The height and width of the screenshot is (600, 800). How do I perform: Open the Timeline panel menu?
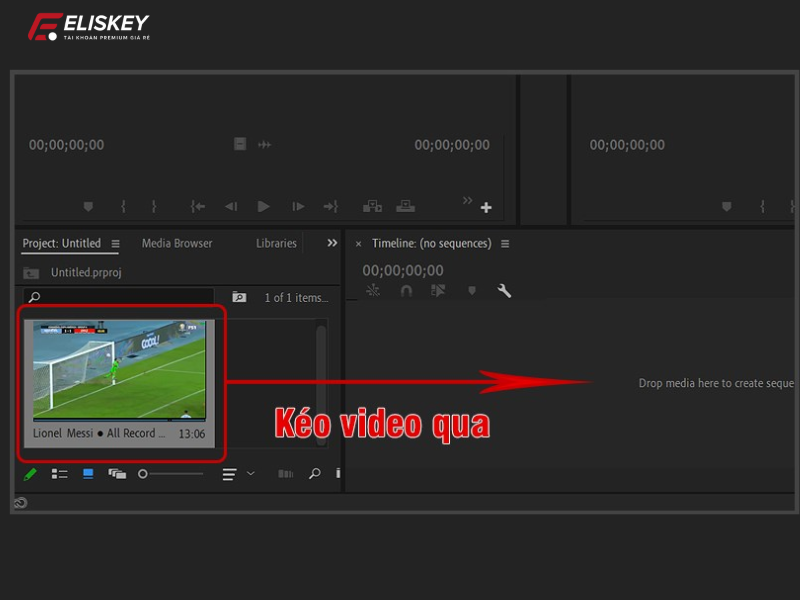(505, 243)
